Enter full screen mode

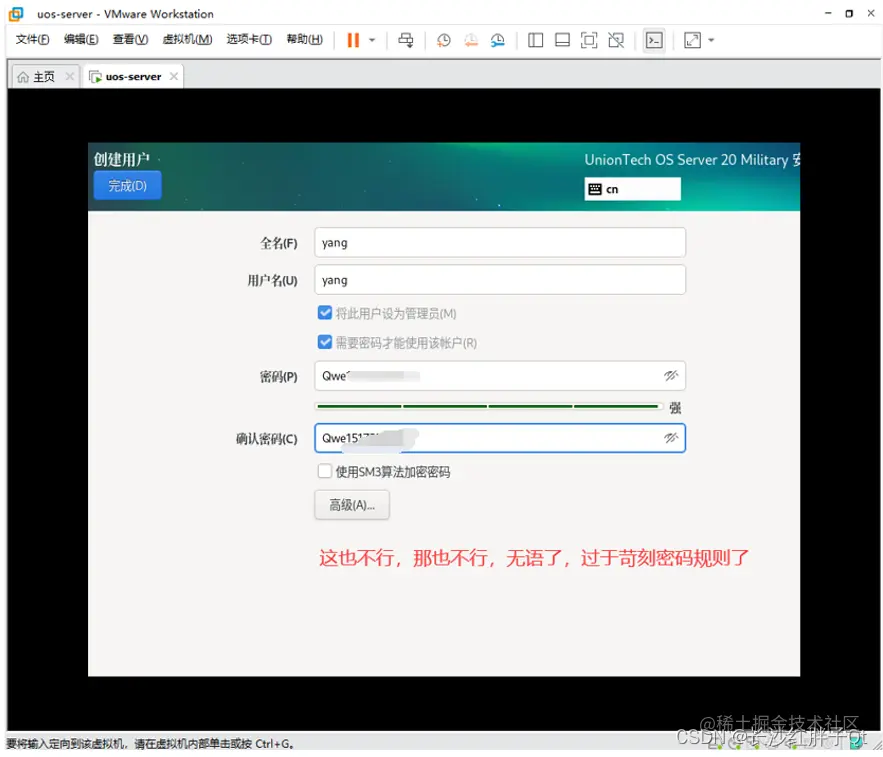[x=589, y=40]
